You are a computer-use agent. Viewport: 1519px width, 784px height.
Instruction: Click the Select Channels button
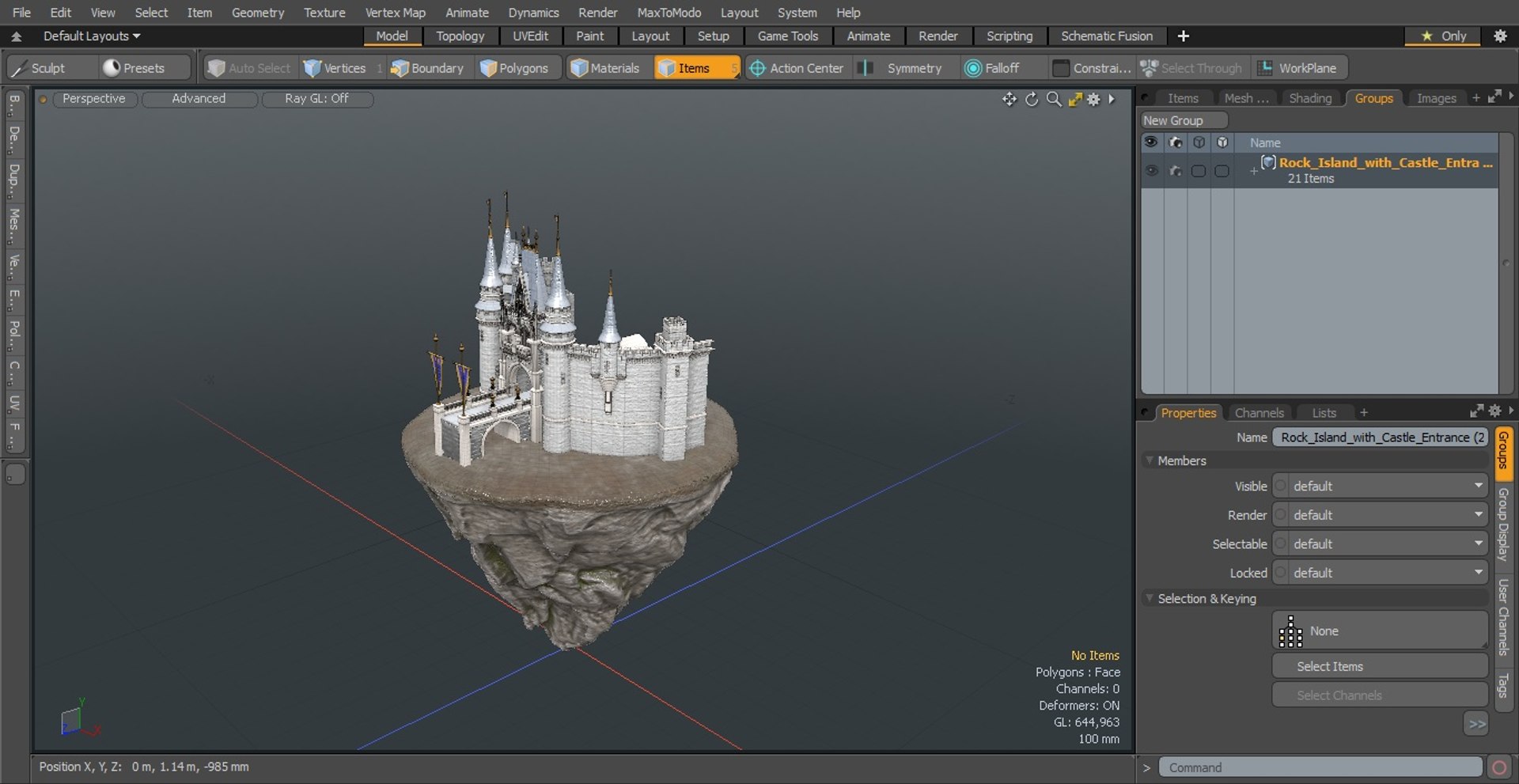(x=1380, y=695)
